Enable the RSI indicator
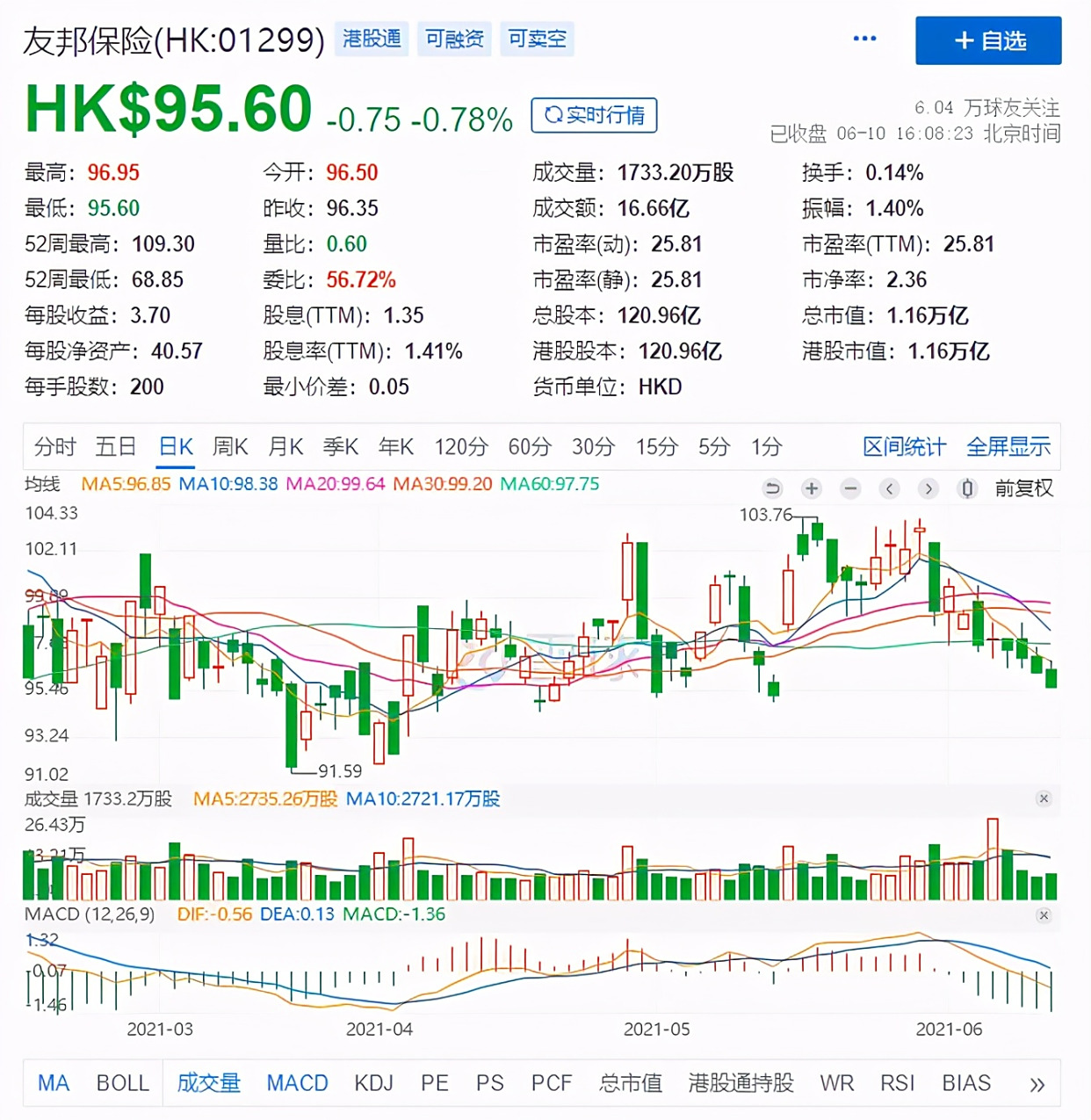The height and width of the screenshot is (1120, 1091). click(898, 1083)
